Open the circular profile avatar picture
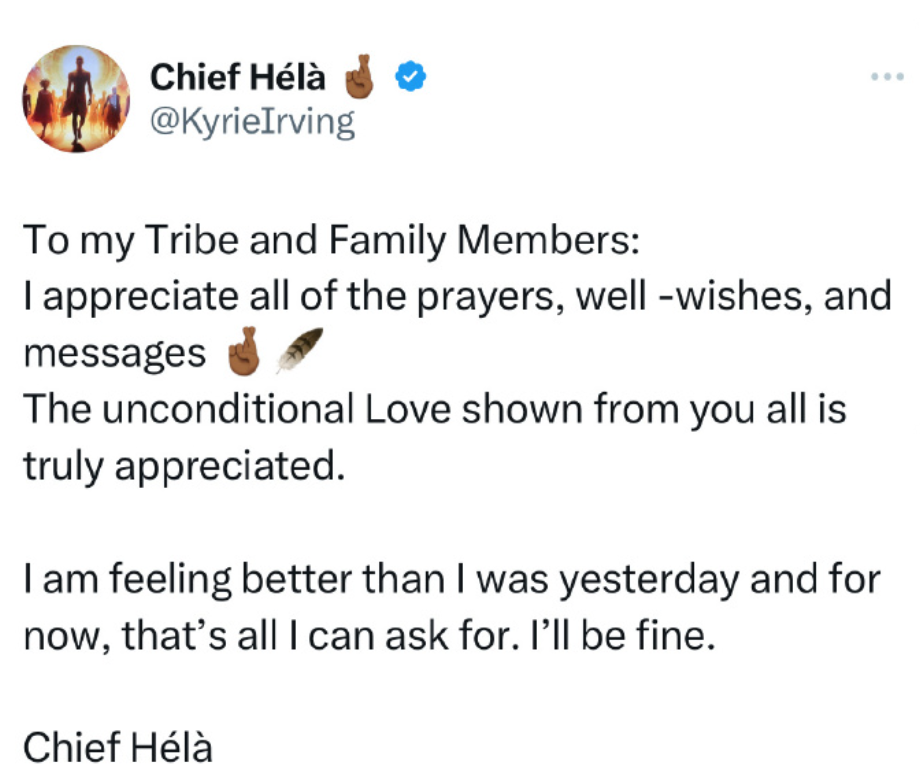Image resolution: width=920 pixels, height=780 pixels. (x=76, y=99)
